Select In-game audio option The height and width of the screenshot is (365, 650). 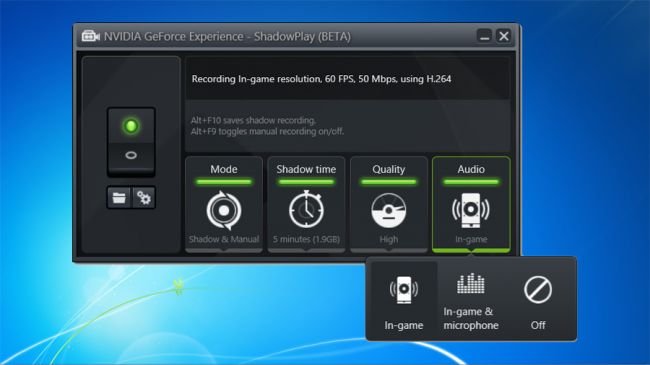click(404, 299)
